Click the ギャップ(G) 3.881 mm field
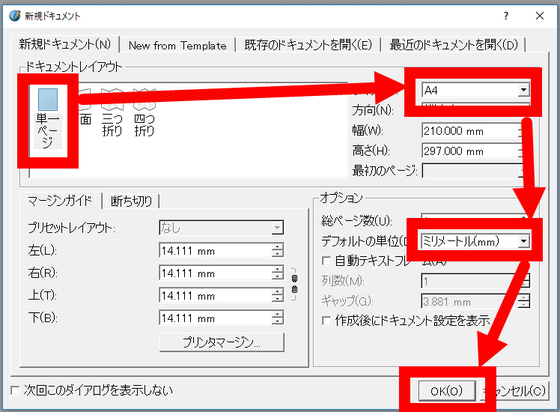The image size is (560, 412). click(475, 302)
